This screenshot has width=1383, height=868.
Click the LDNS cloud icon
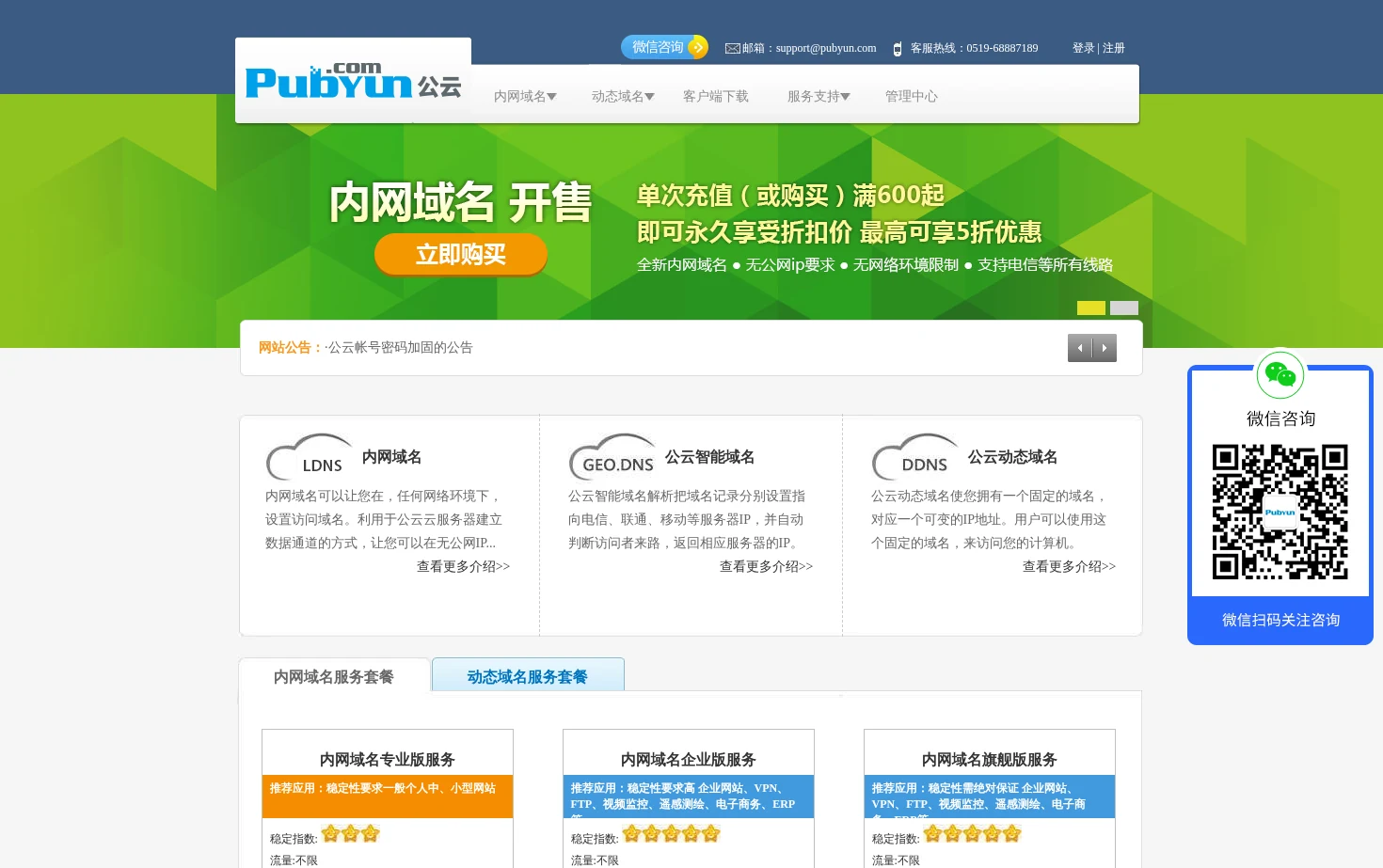[x=309, y=457]
